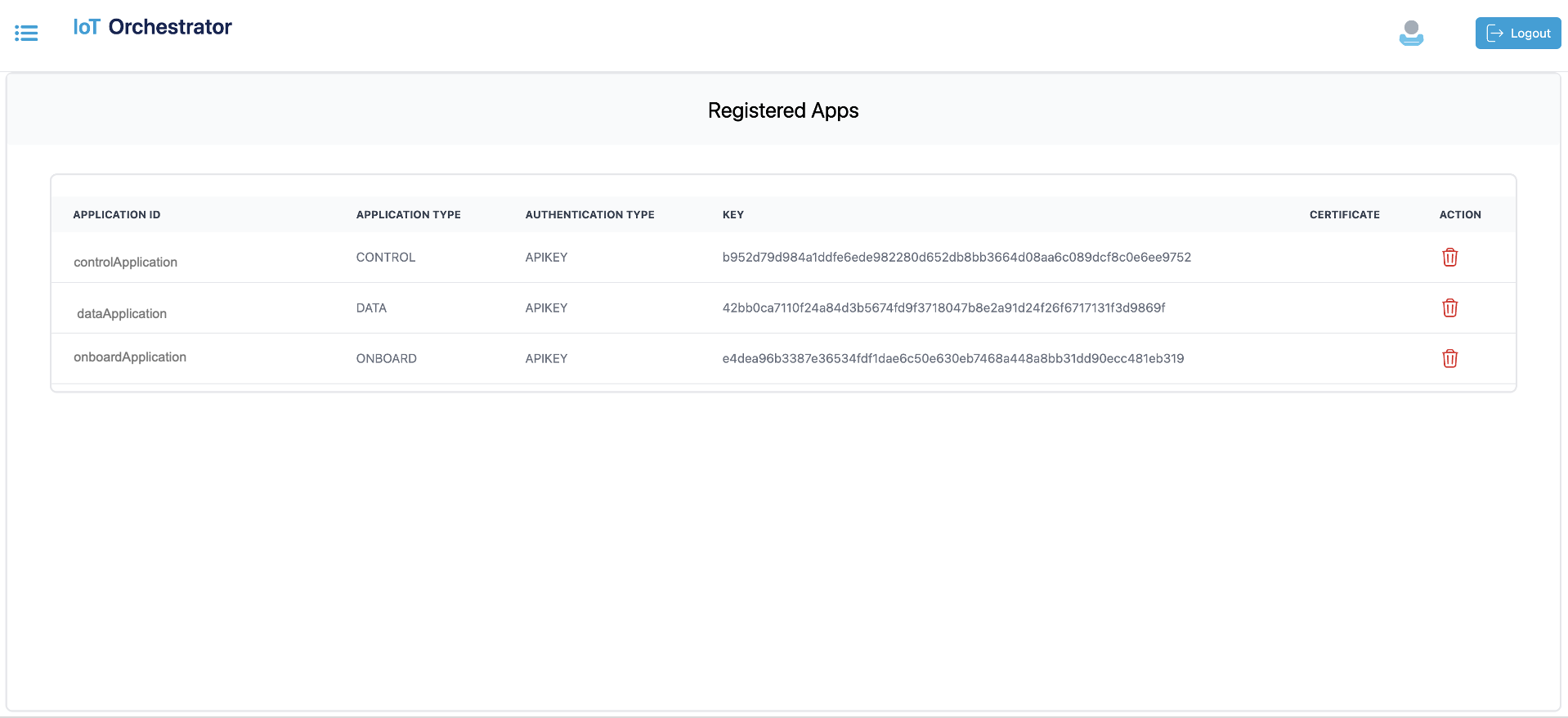Click the CERTIFICATE column header
Viewport: 1568px width, 718px height.
1344,214
